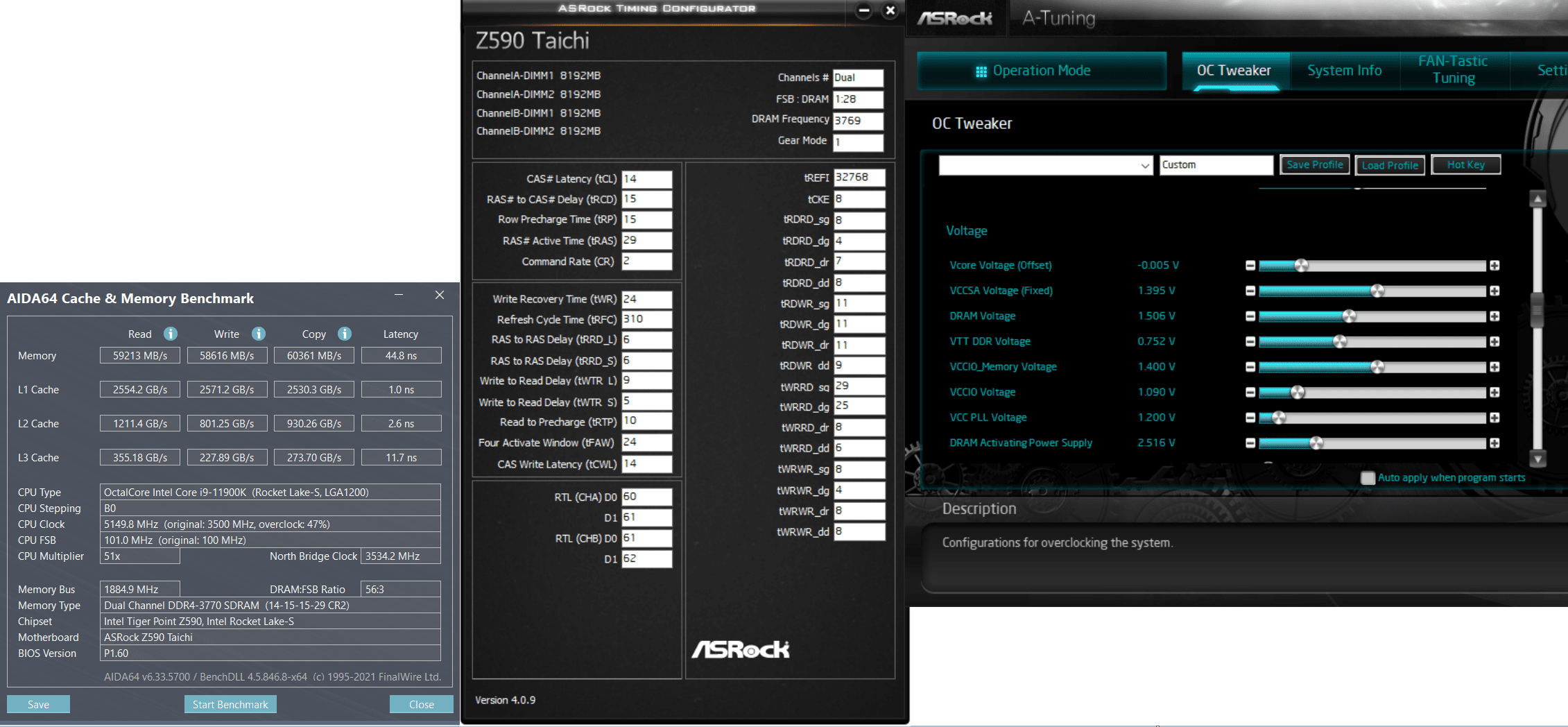Click Save button in AIDA64
Image resolution: width=1568 pixels, height=727 pixels.
tap(38, 704)
